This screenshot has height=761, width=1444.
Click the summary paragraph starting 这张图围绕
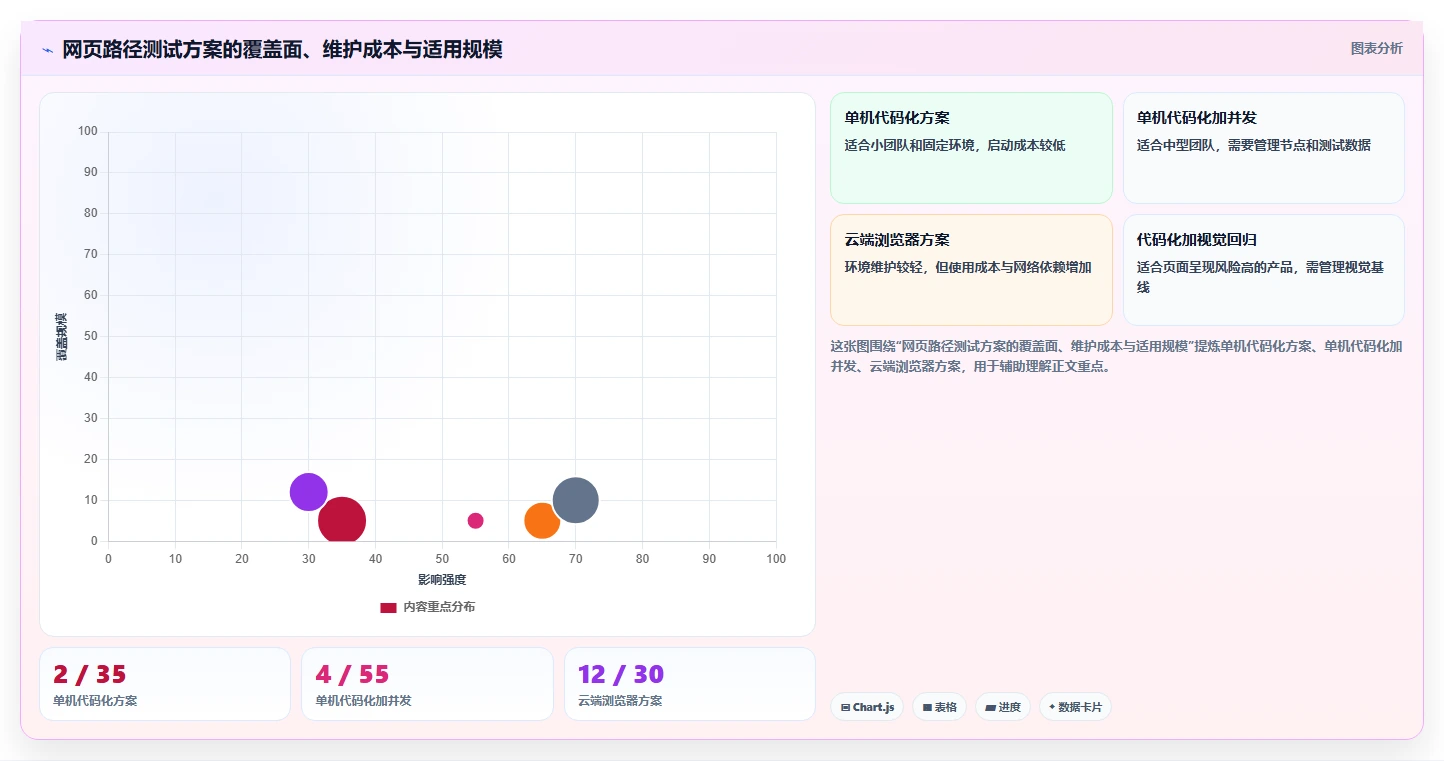point(1116,356)
